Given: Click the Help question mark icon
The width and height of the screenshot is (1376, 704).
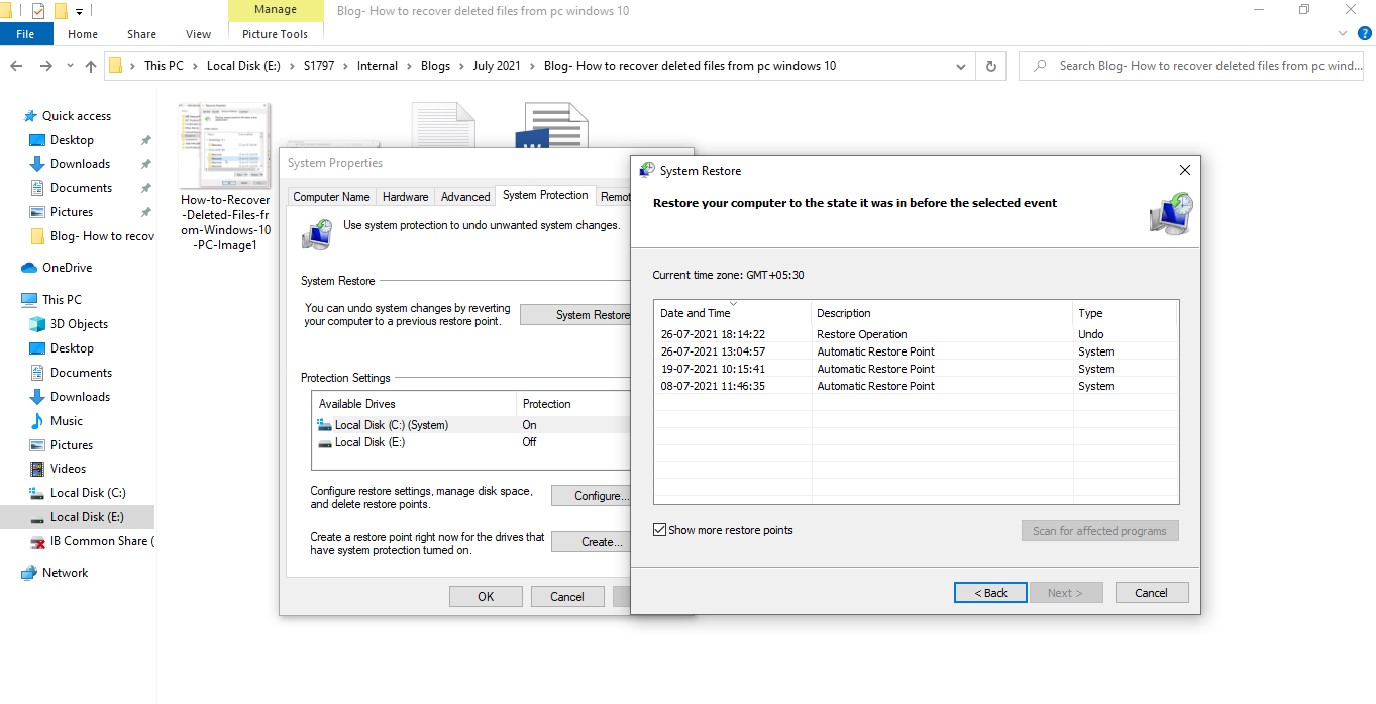Looking at the screenshot, I should click(1364, 33).
